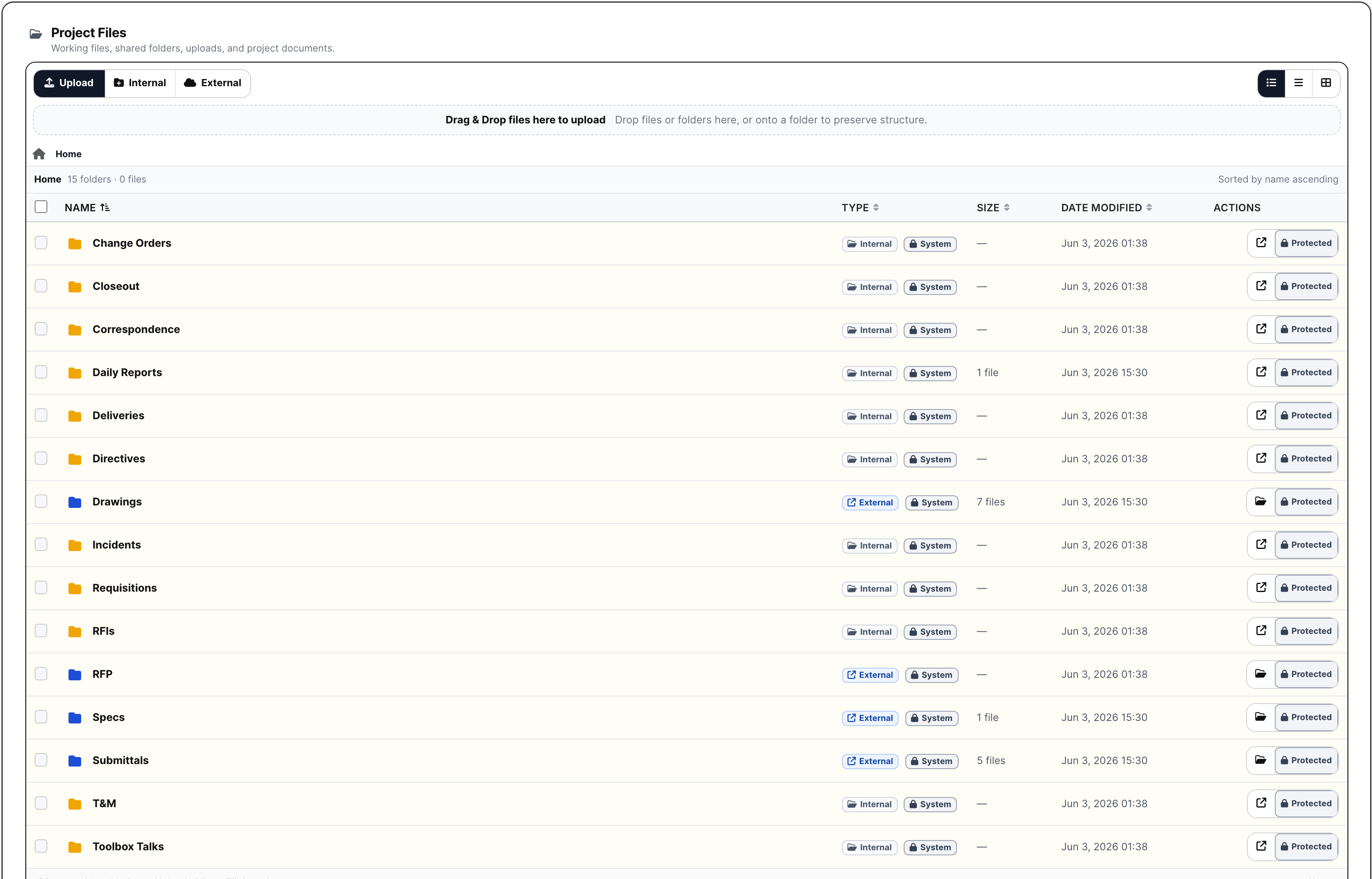Image resolution: width=1372 pixels, height=879 pixels.
Task: Click Protected button on Drawings row
Action: coord(1306,502)
